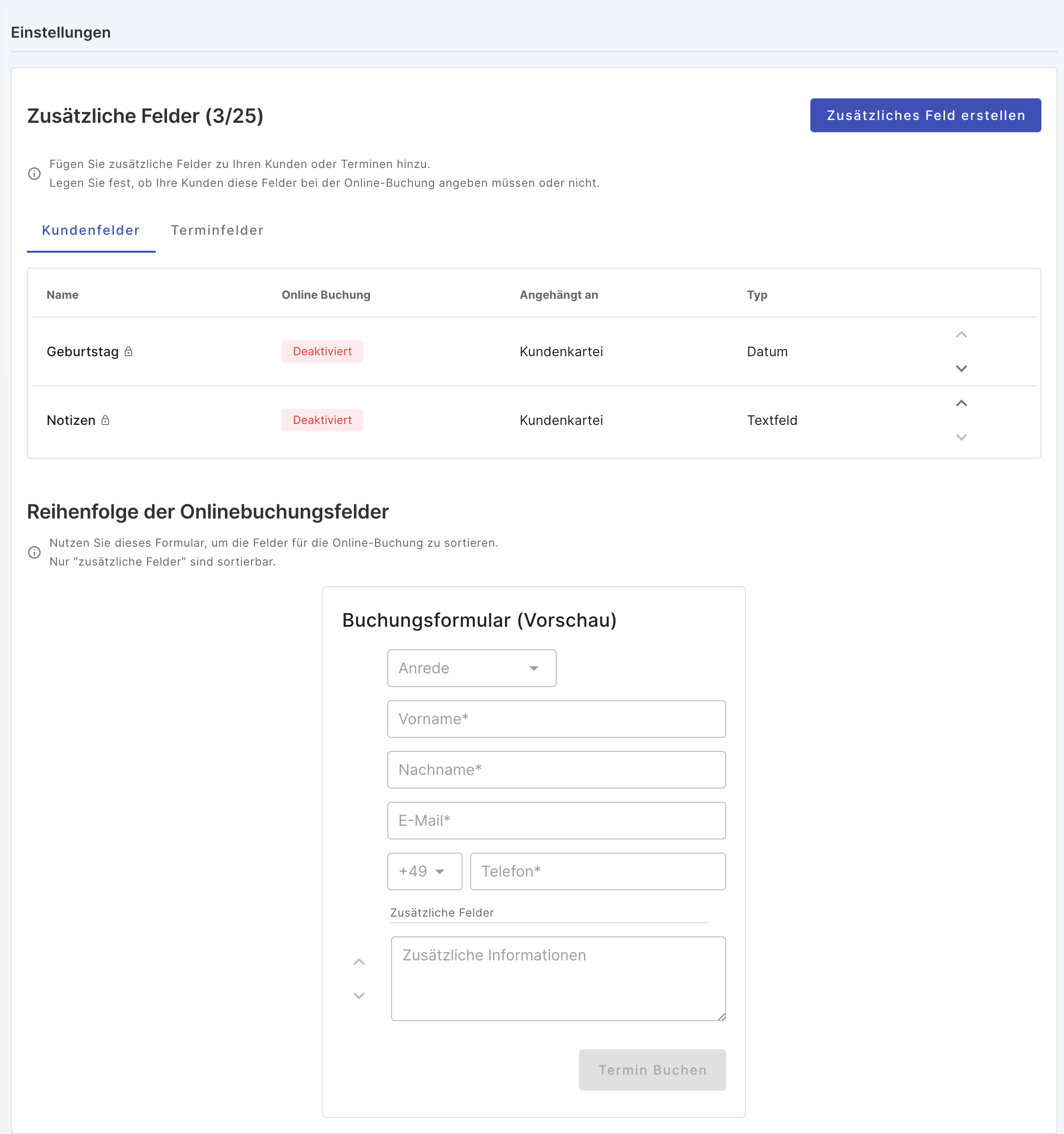Move Notizen row up arrow
The height and width of the screenshot is (1134, 1064).
[x=961, y=403]
